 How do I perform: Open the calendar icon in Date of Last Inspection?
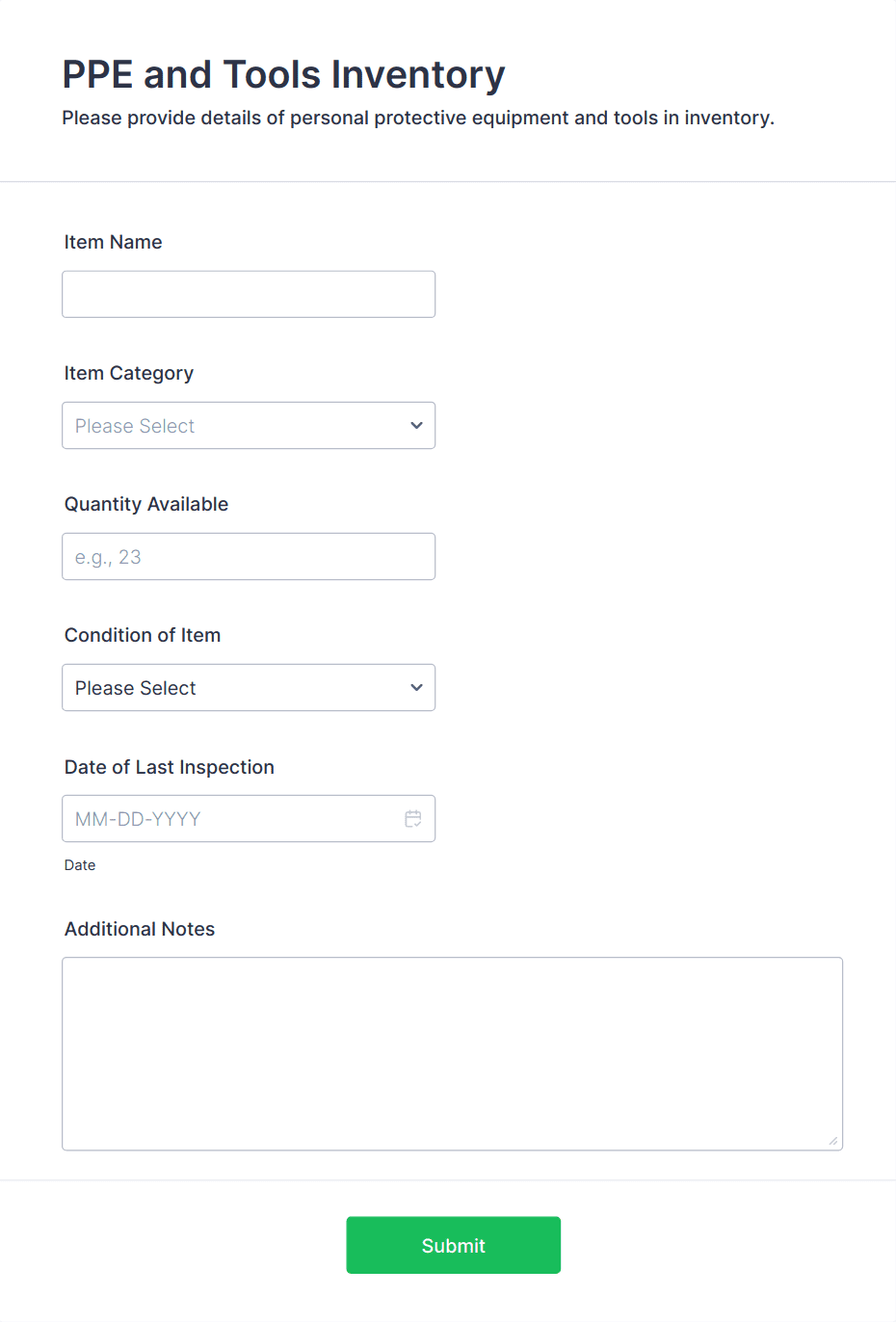click(413, 818)
